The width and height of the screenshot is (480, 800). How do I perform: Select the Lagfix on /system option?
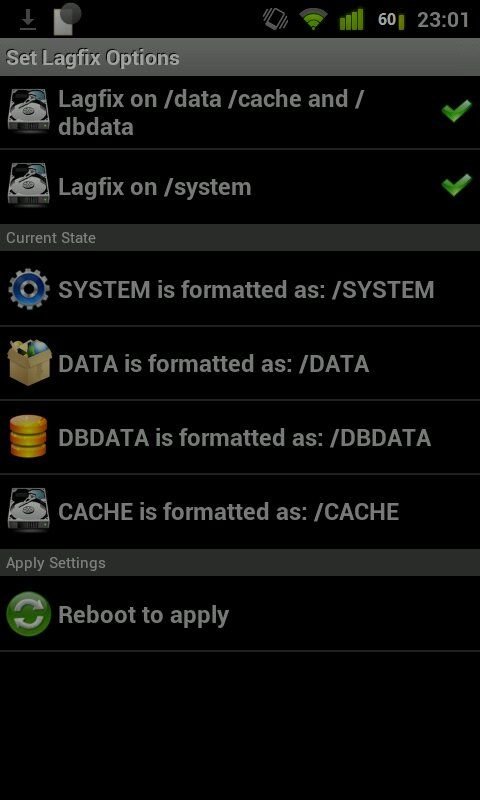pos(240,187)
